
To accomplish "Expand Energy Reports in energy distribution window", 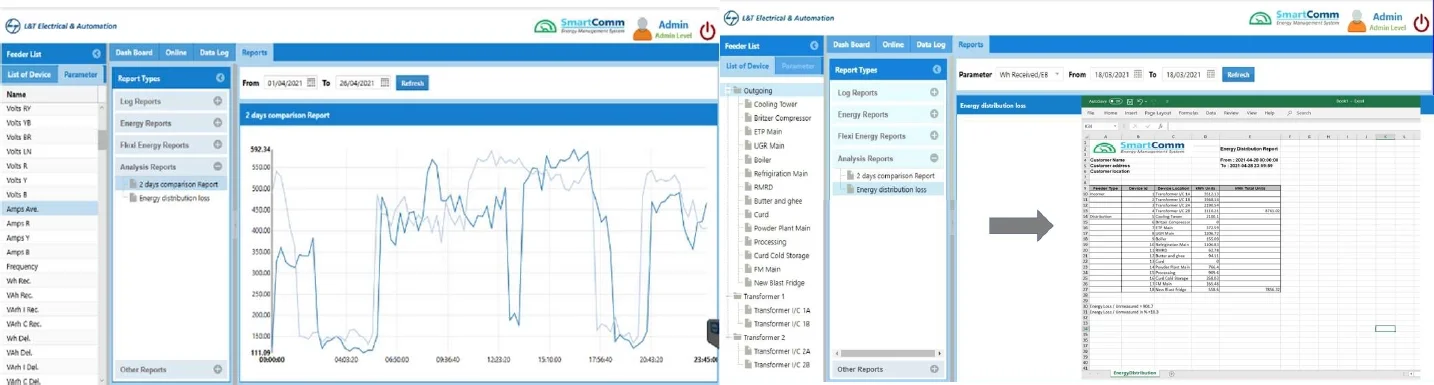I will pyautogui.click(x=934, y=114).
